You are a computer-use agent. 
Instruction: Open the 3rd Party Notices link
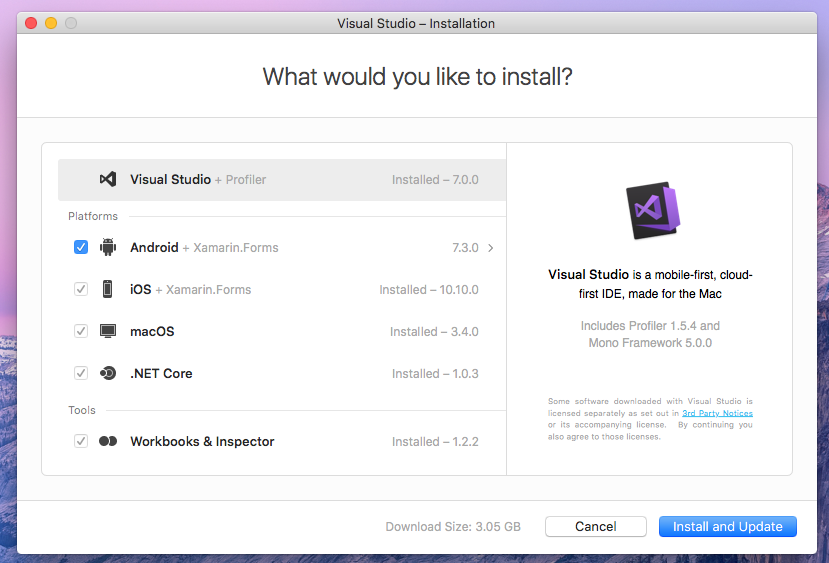click(x=717, y=413)
